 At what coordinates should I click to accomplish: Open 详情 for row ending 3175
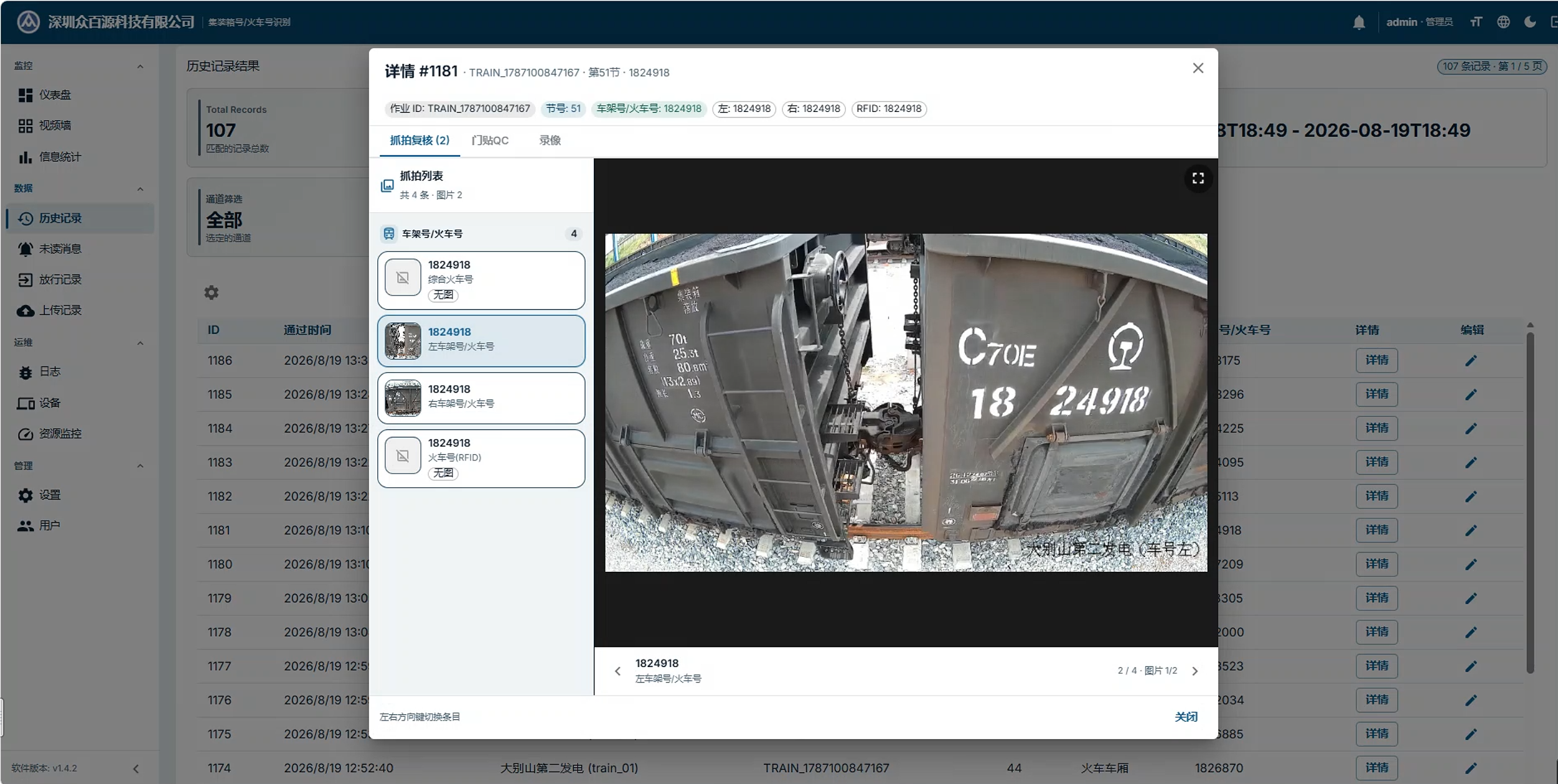[x=1376, y=360]
